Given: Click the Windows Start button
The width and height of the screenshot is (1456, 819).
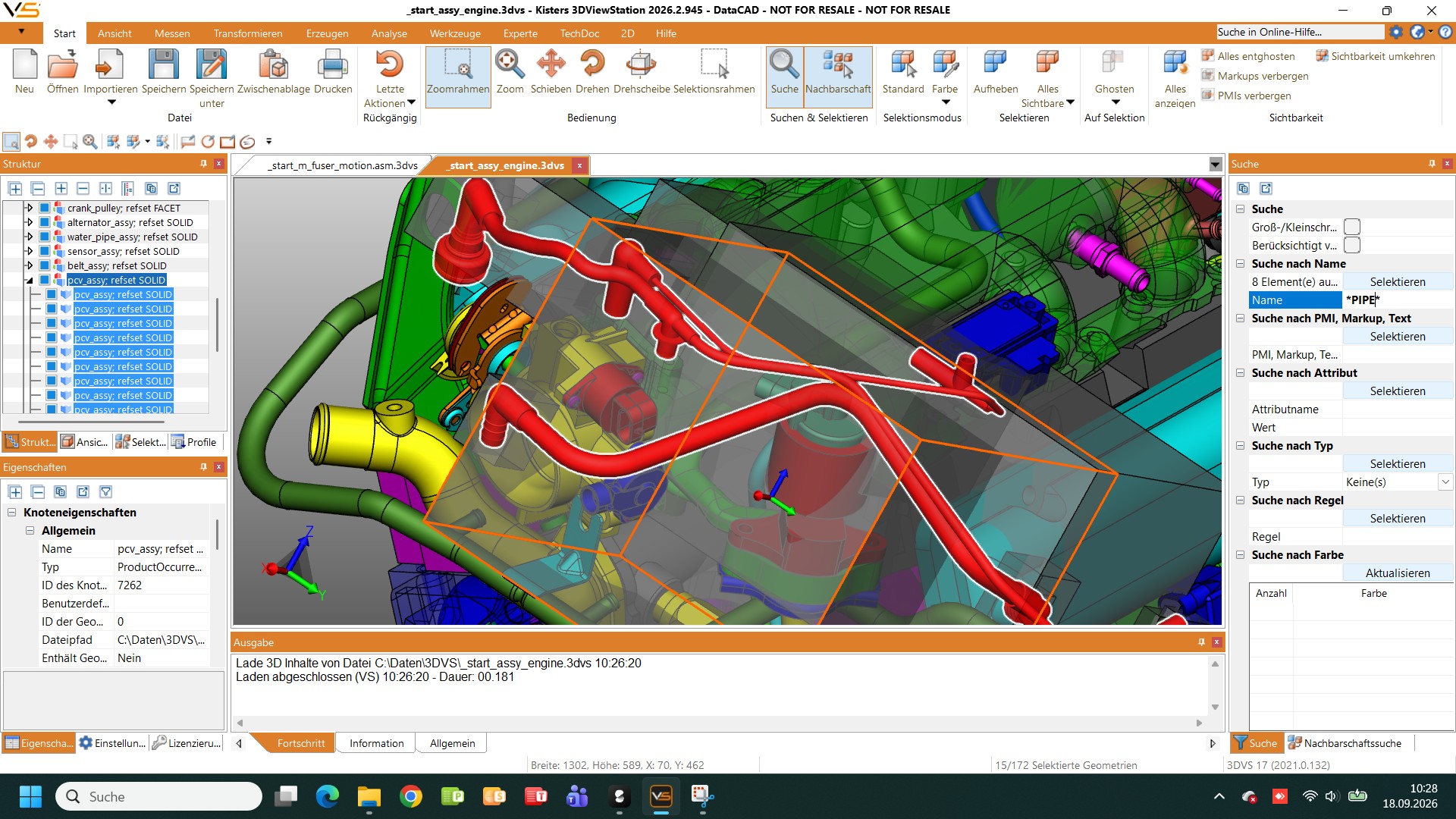Looking at the screenshot, I should [x=30, y=796].
